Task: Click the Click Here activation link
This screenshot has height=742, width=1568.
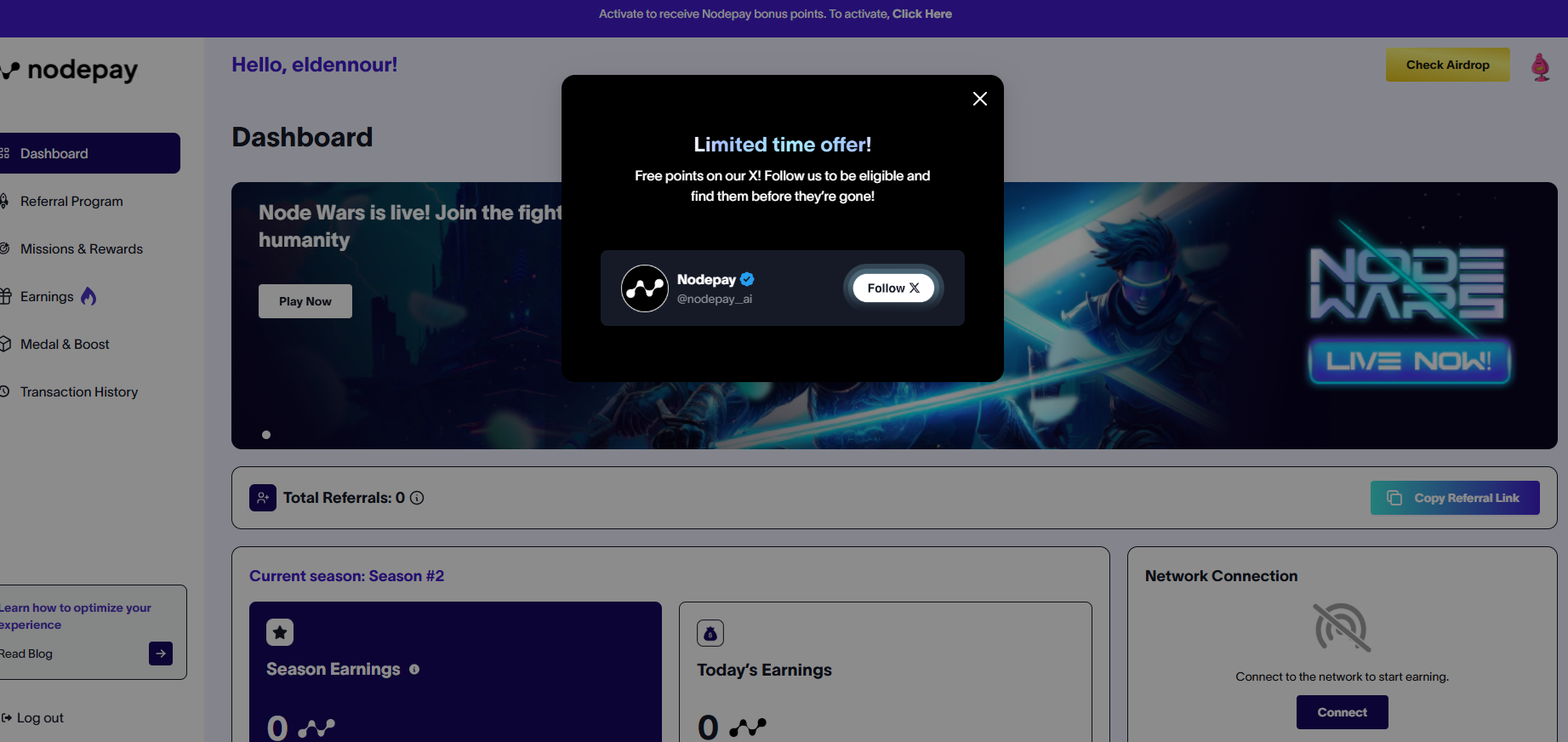Action: point(921,14)
